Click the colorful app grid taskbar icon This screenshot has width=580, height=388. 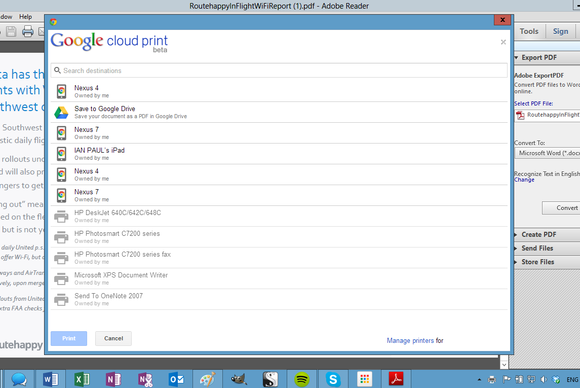click(364, 379)
